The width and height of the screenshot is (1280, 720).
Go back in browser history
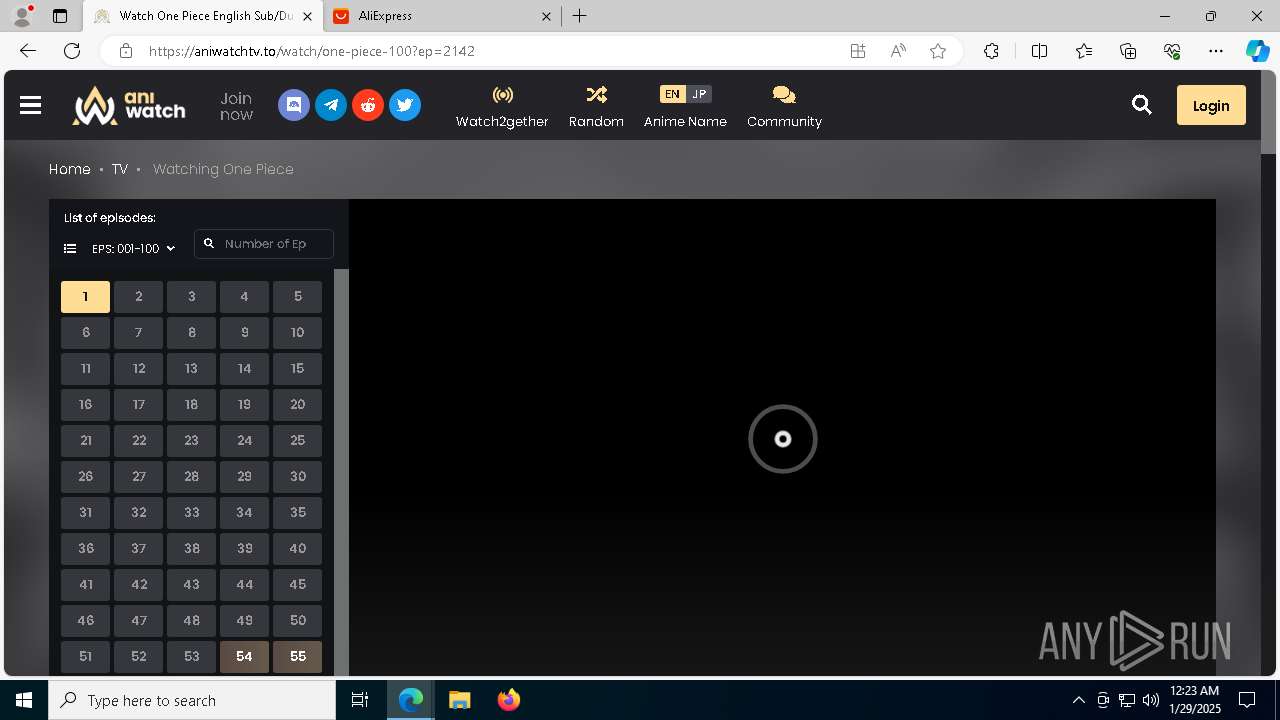28,51
